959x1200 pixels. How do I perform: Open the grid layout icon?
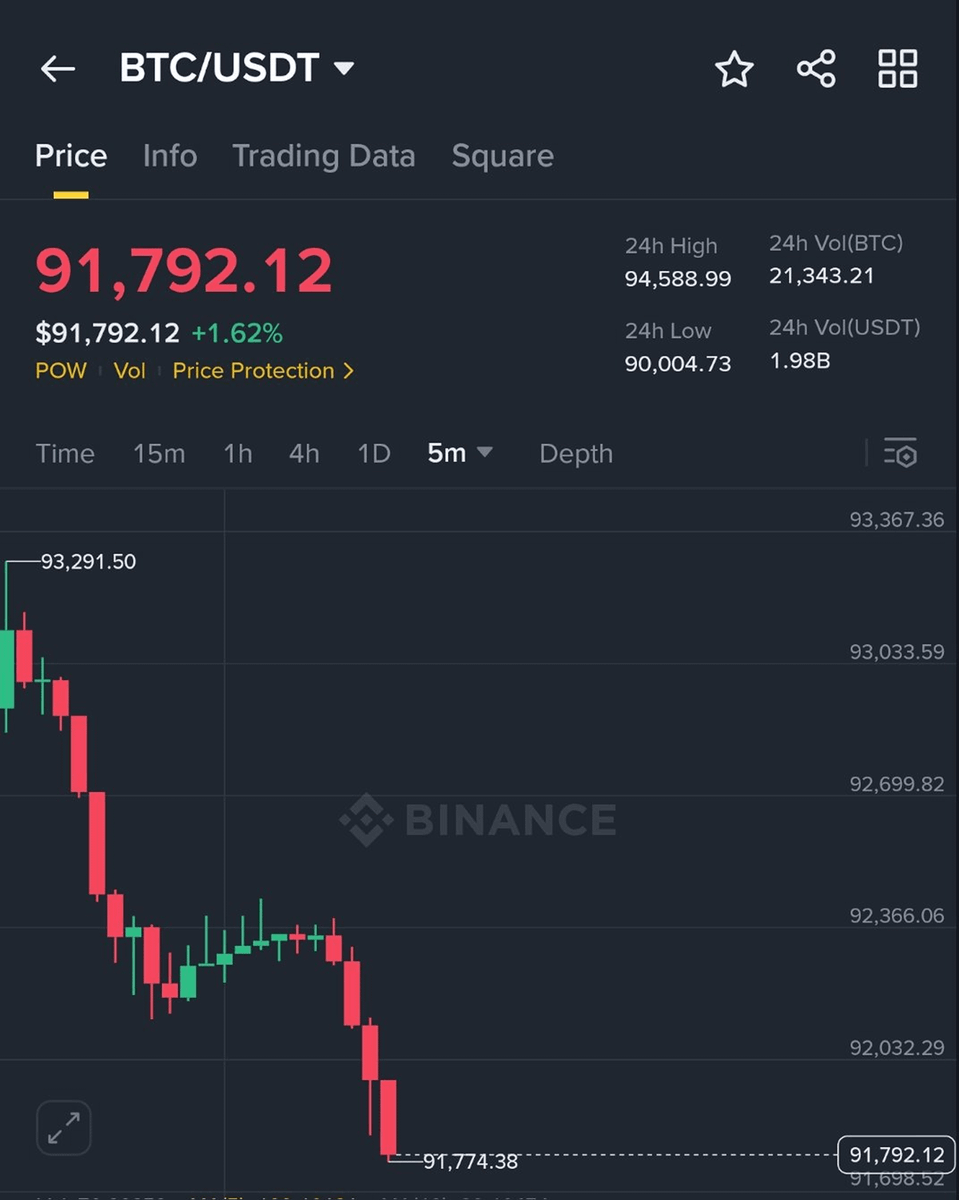[897, 69]
